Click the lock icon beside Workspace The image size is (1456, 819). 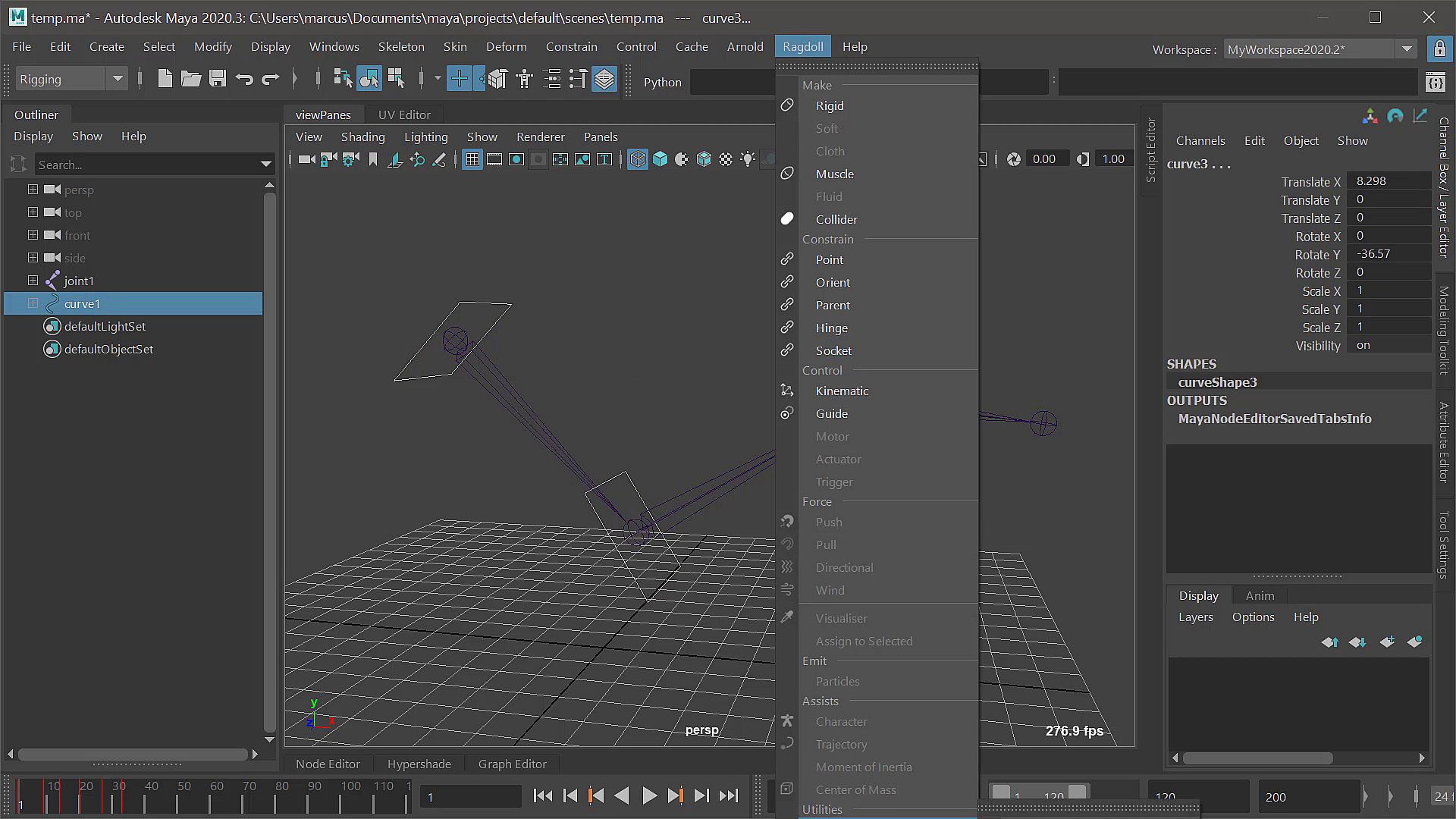tap(1439, 49)
